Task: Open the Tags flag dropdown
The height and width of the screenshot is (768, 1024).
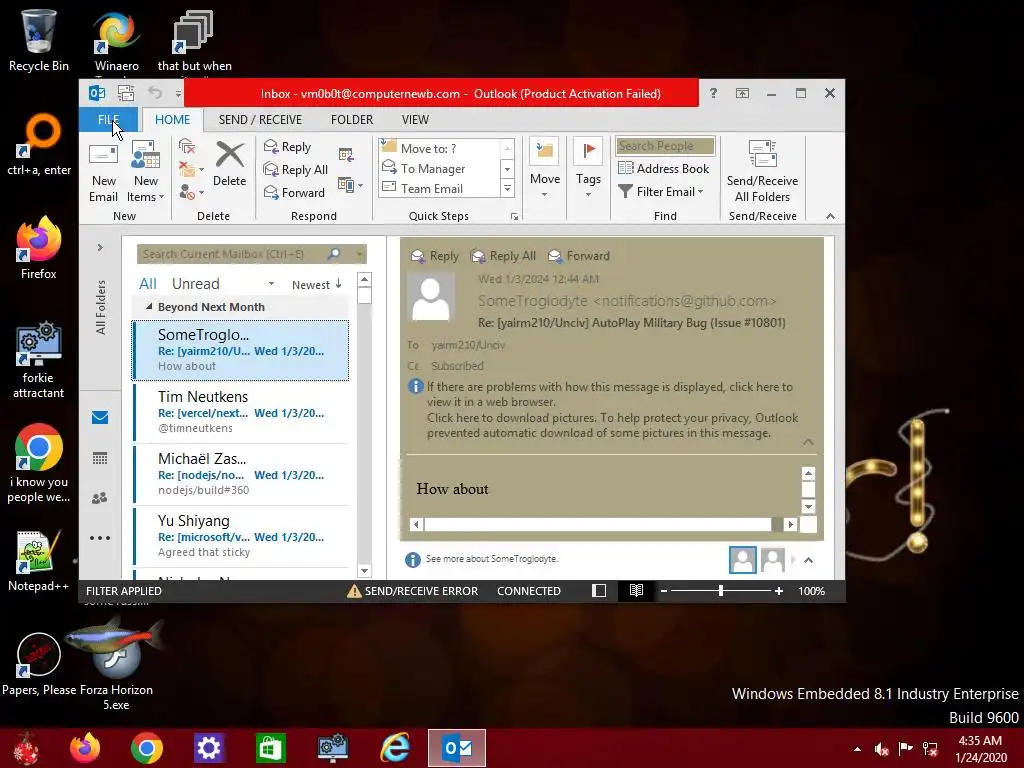Action: point(588,168)
